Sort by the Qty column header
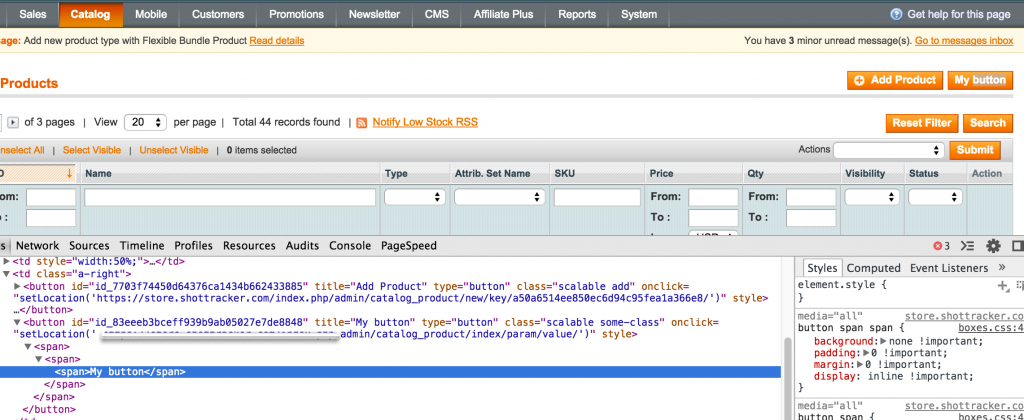Screen dimensions: 1024x420 (x=755, y=173)
